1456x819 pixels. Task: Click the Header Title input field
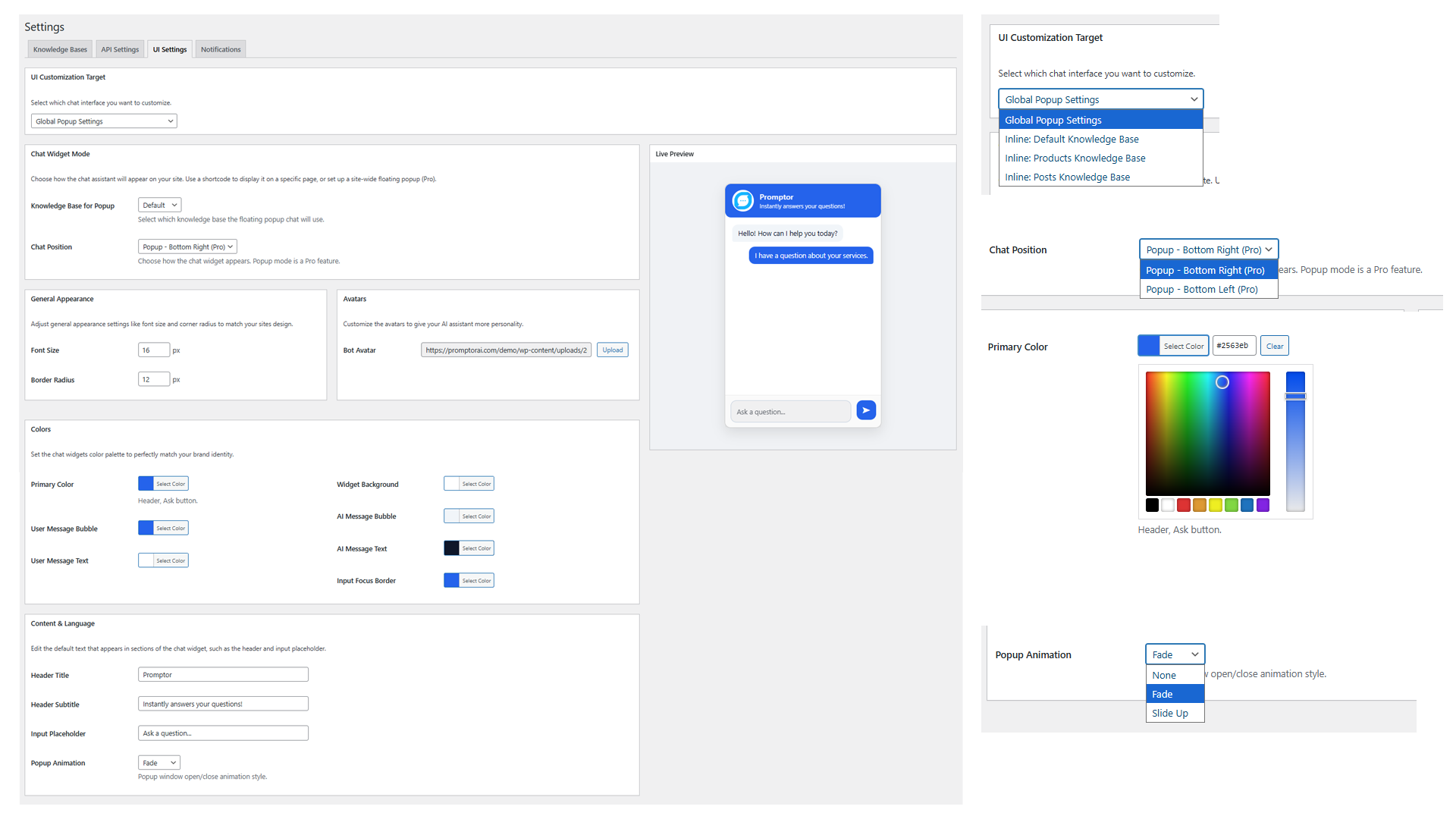tap(223, 675)
